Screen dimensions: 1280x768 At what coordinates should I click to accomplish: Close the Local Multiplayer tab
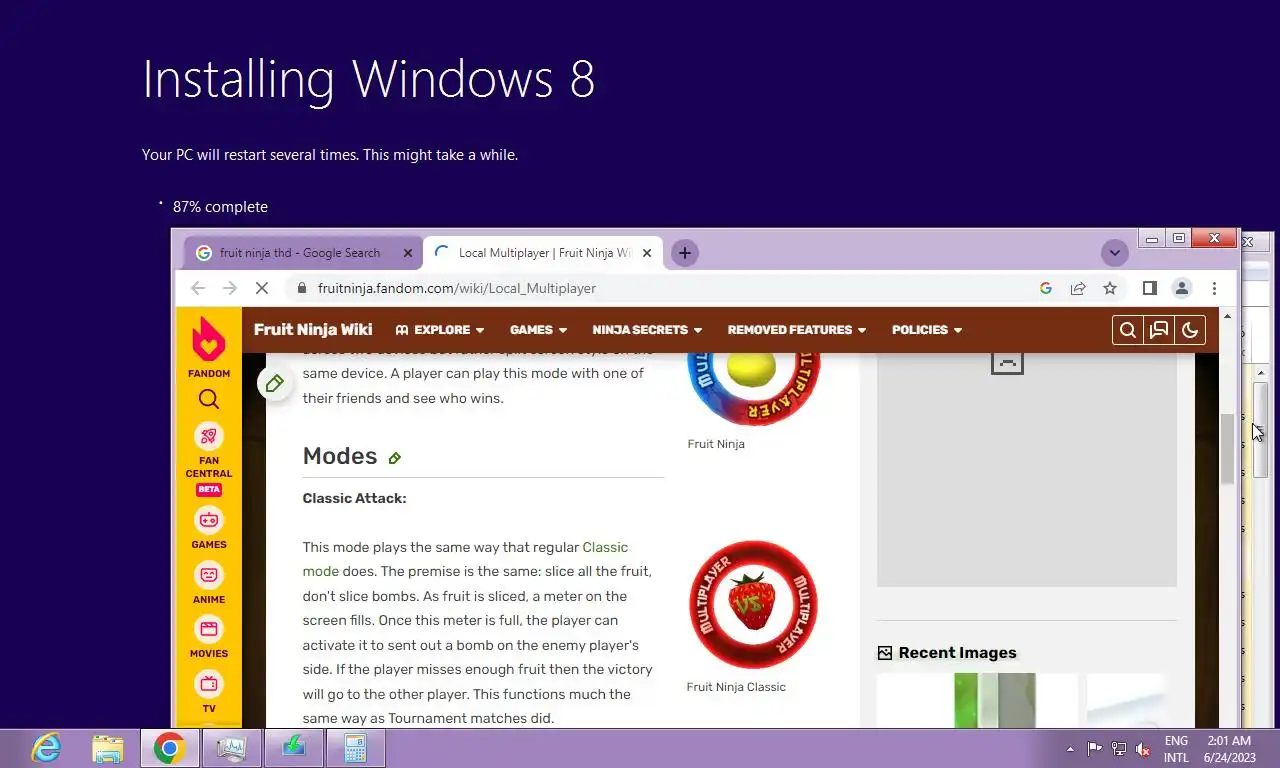click(x=647, y=253)
